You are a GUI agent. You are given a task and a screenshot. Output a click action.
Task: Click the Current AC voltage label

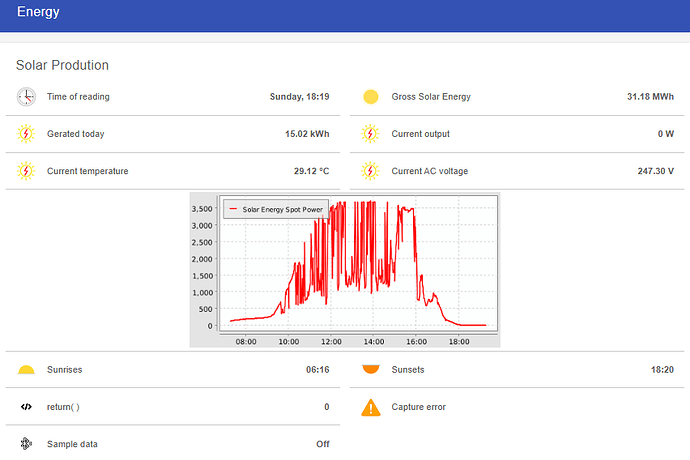pos(430,171)
